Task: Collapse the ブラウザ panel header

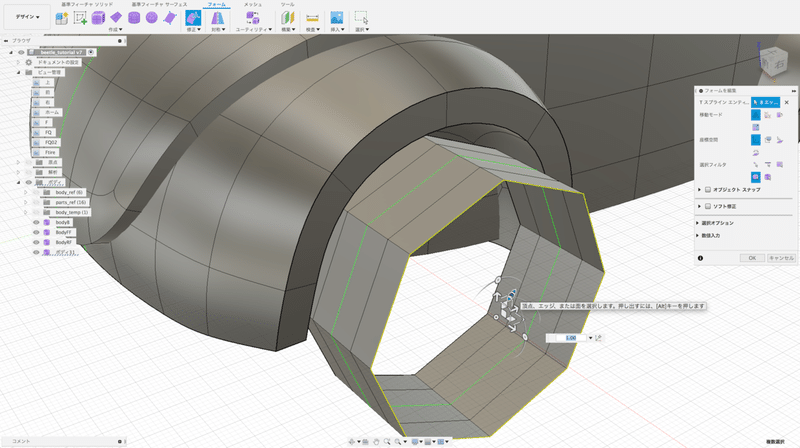Action: (x=6, y=41)
